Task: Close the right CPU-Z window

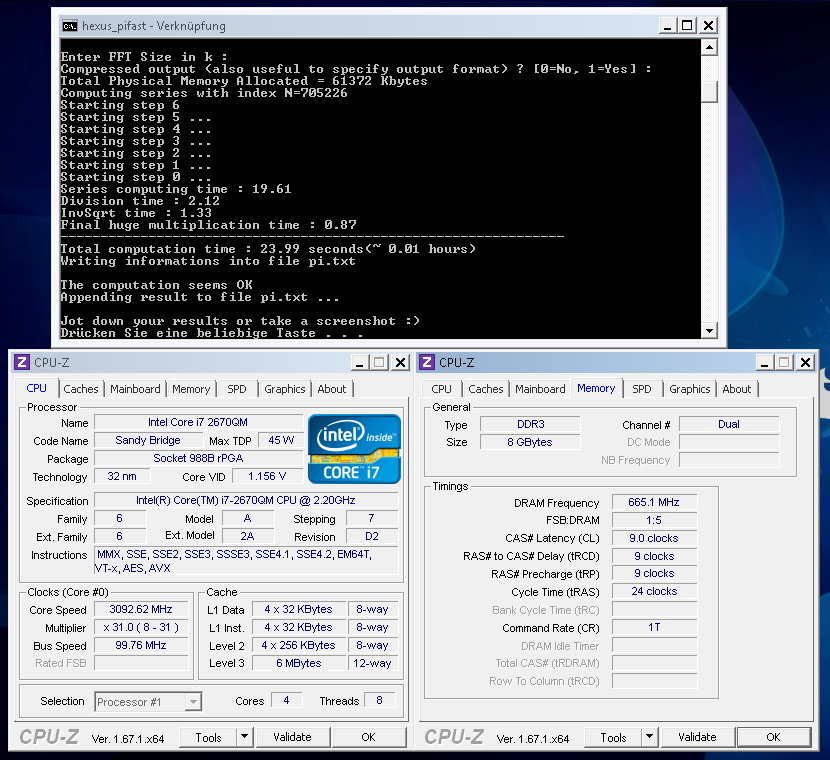Action: tap(806, 363)
